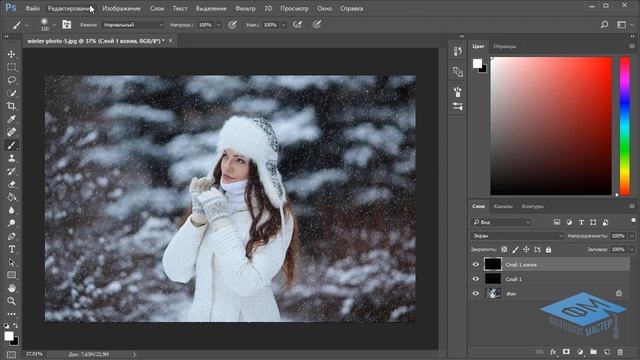
Task: Delete layer with trash icon
Action: (620, 352)
